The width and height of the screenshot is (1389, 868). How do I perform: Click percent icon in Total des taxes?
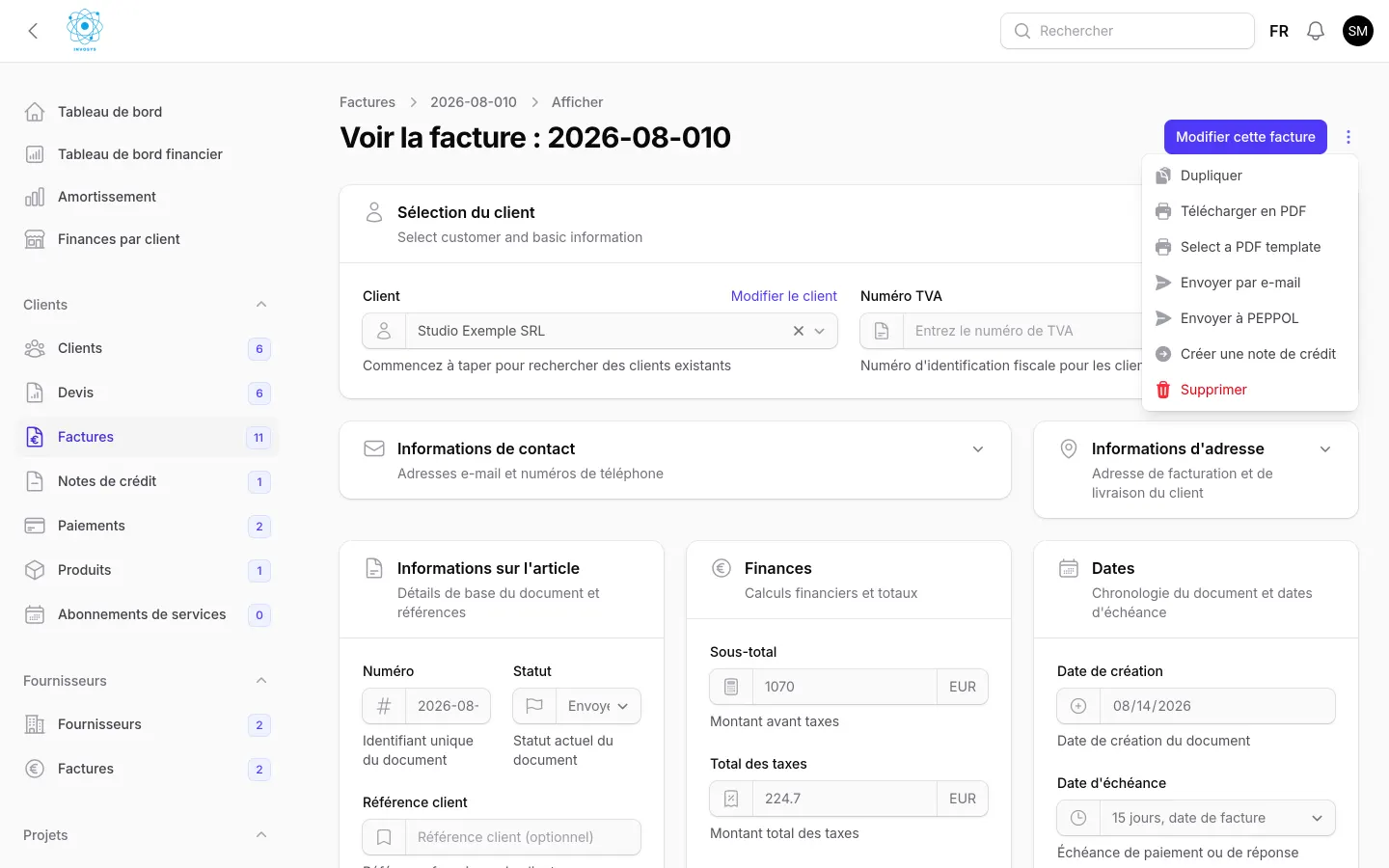click(731, 799)
